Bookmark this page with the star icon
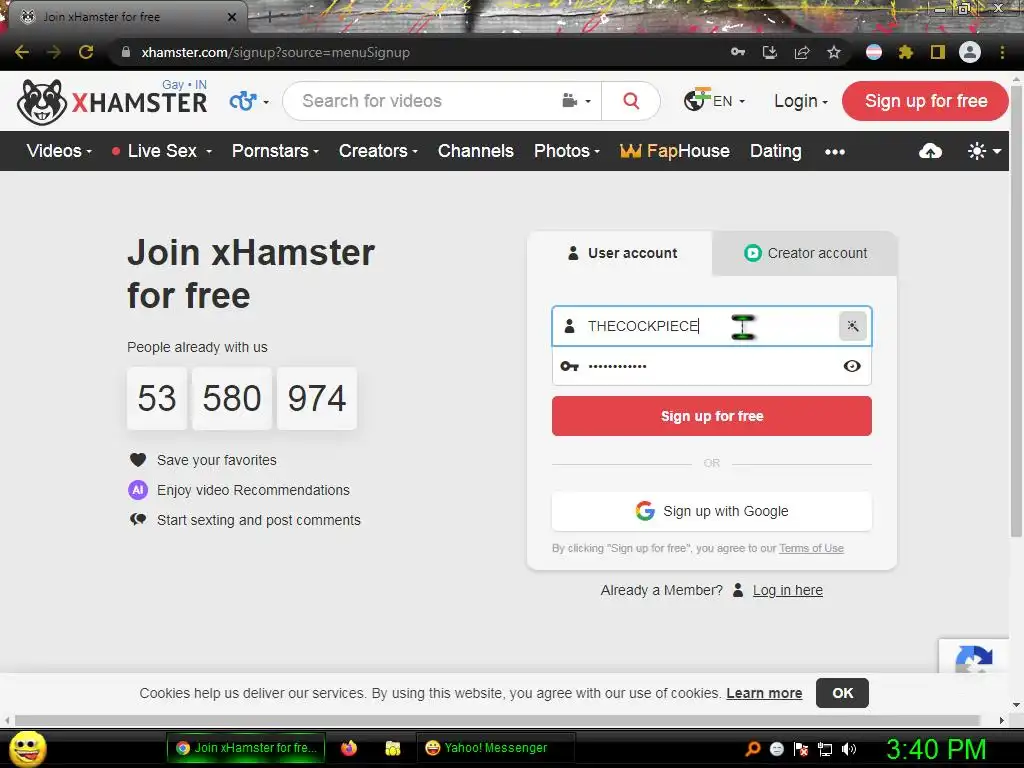The image size is (1024, 768). point(834,52)
